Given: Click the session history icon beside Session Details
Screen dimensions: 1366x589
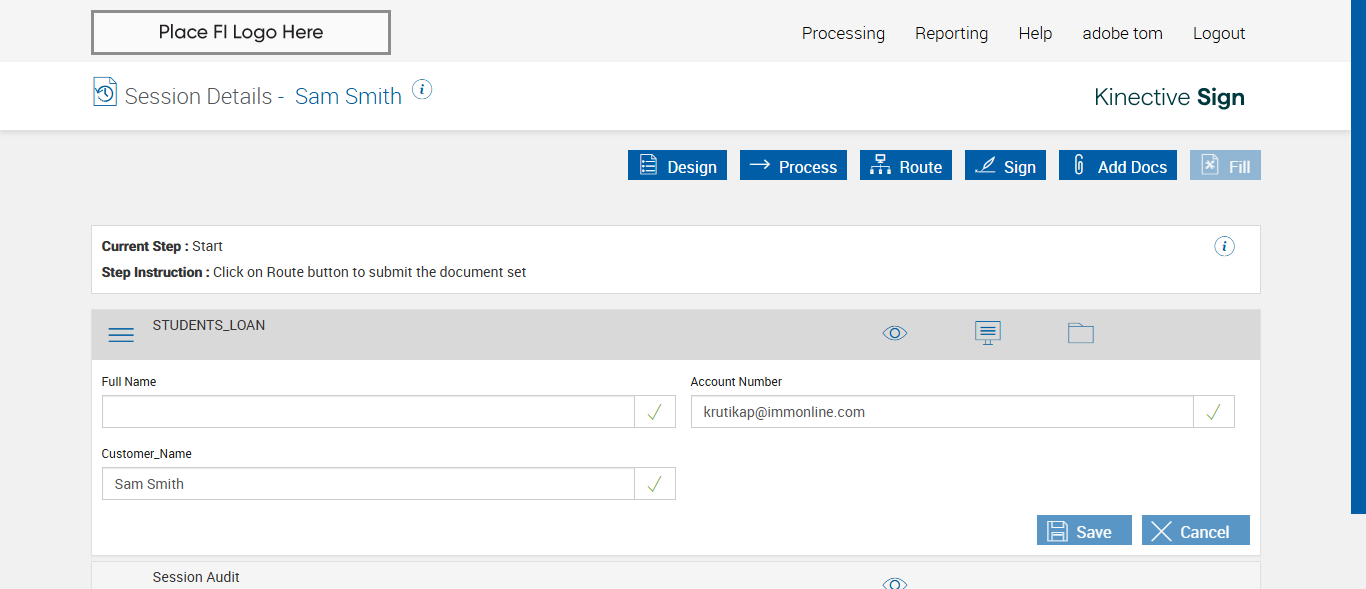Looking at the screenshot, I should pyautogui.click(x=105, y=92).
